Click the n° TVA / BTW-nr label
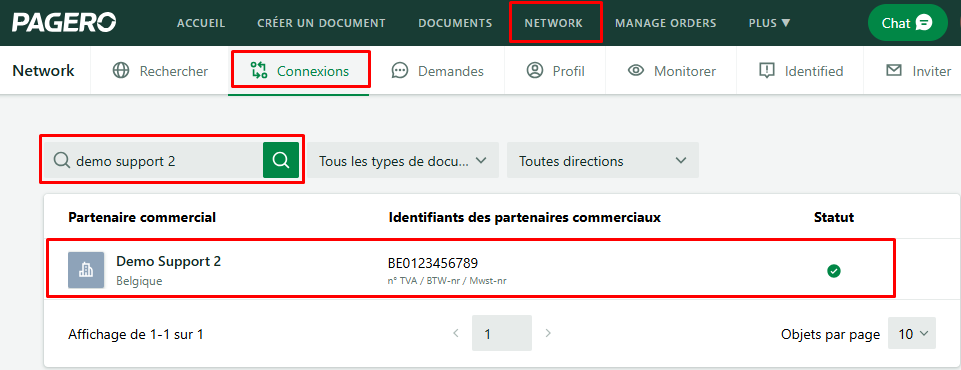The width and height of the screenshot is (961, 370). (447, 281)
